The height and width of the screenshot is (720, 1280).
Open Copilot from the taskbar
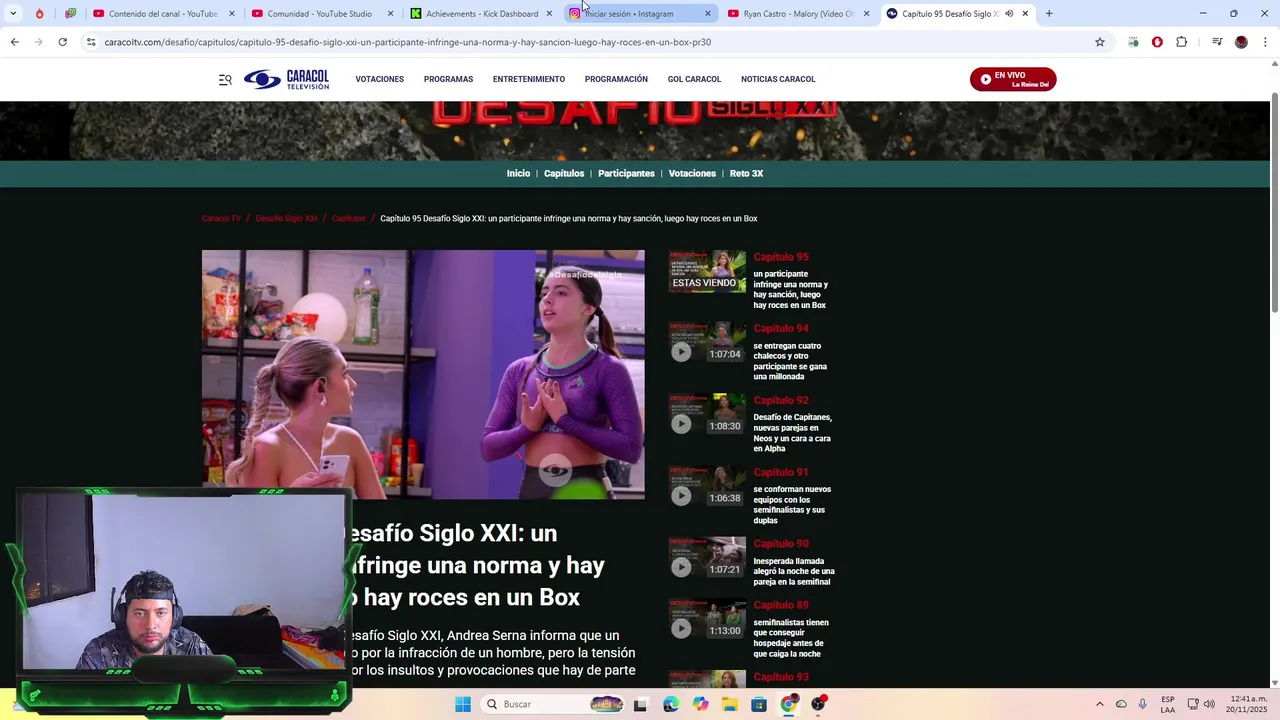click(x=700, y=704)
